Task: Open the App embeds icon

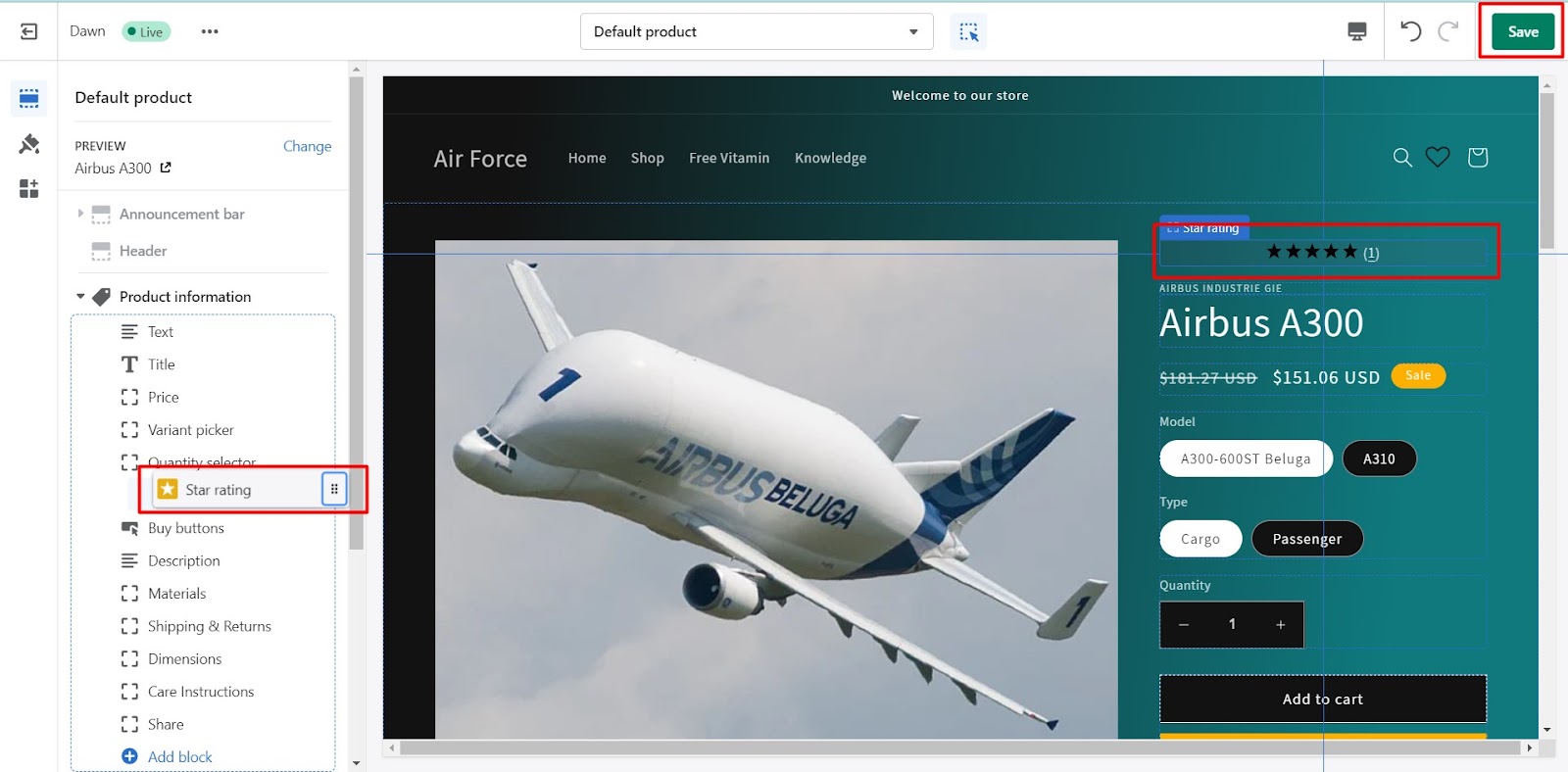Action: coord(29,188)
